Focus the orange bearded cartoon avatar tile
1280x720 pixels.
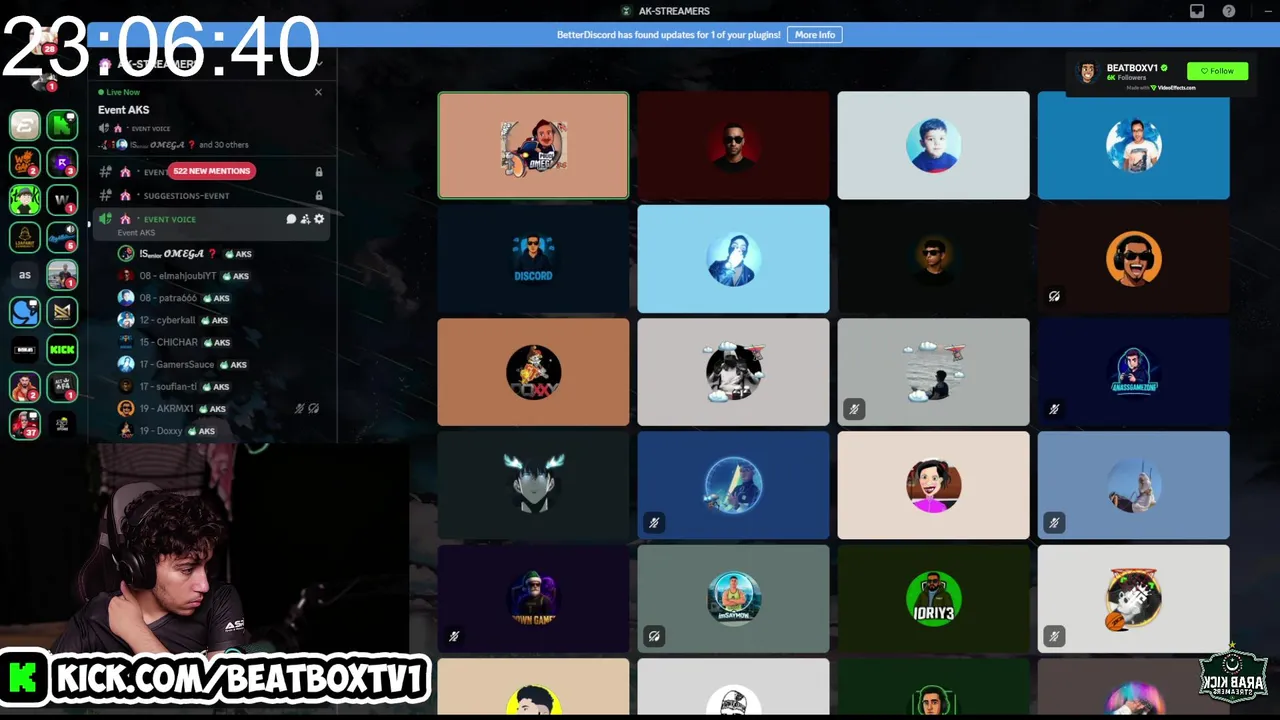(x=1133, y=259)
